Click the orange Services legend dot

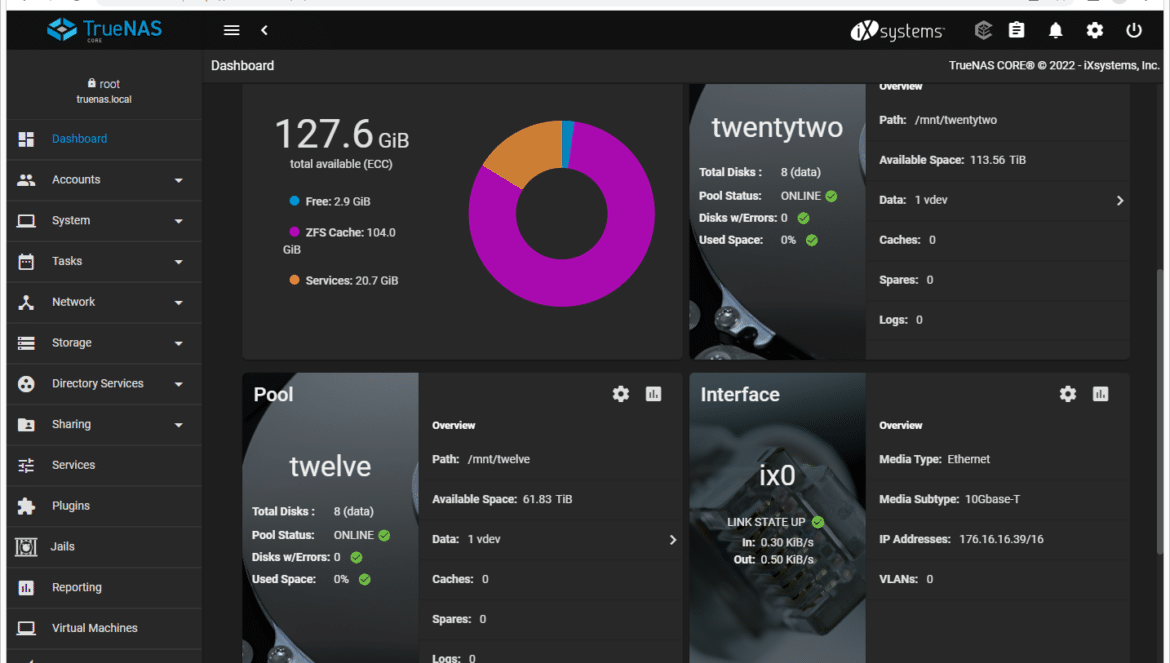tap(294, 280)
